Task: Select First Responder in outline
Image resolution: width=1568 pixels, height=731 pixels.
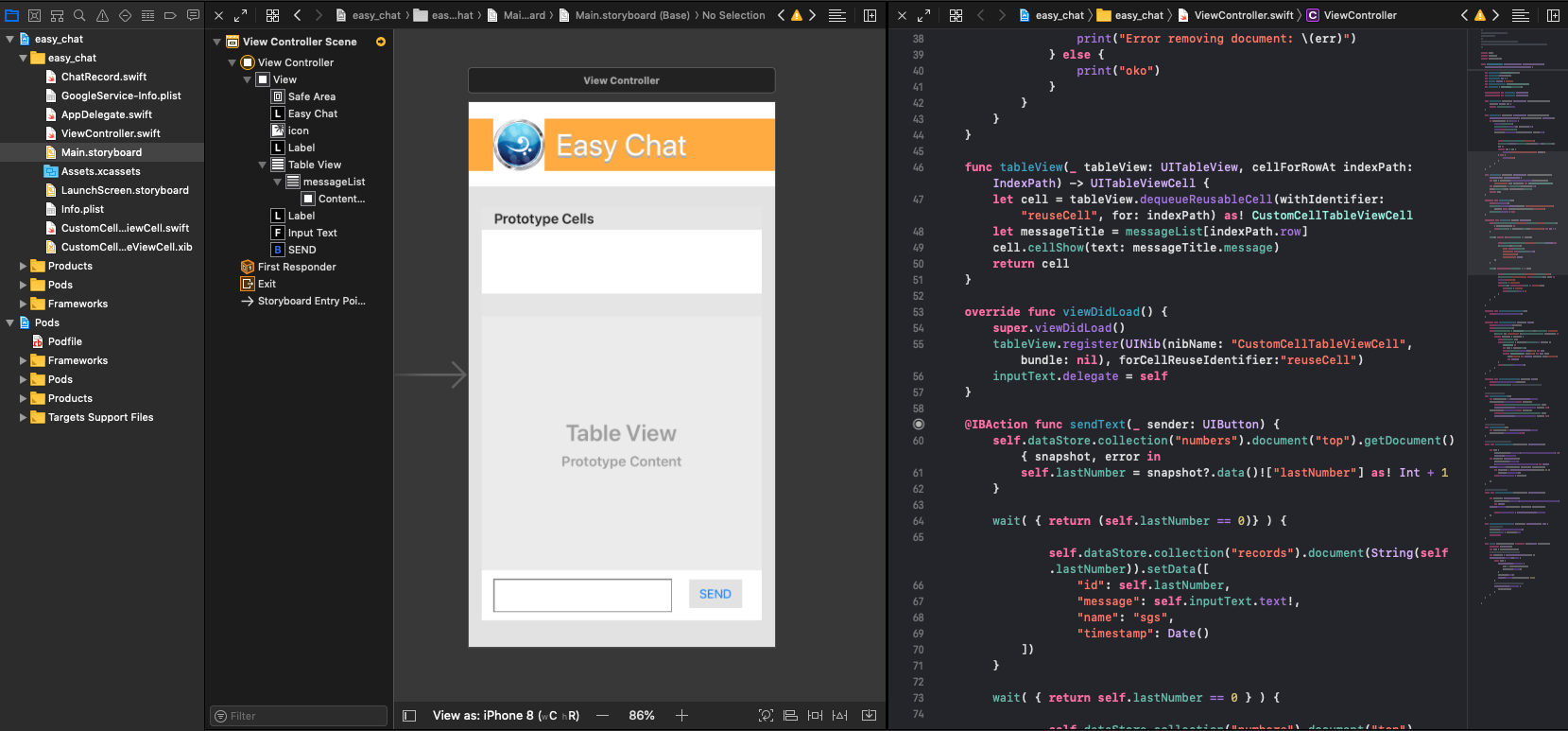Action: (x=289, y=267)
